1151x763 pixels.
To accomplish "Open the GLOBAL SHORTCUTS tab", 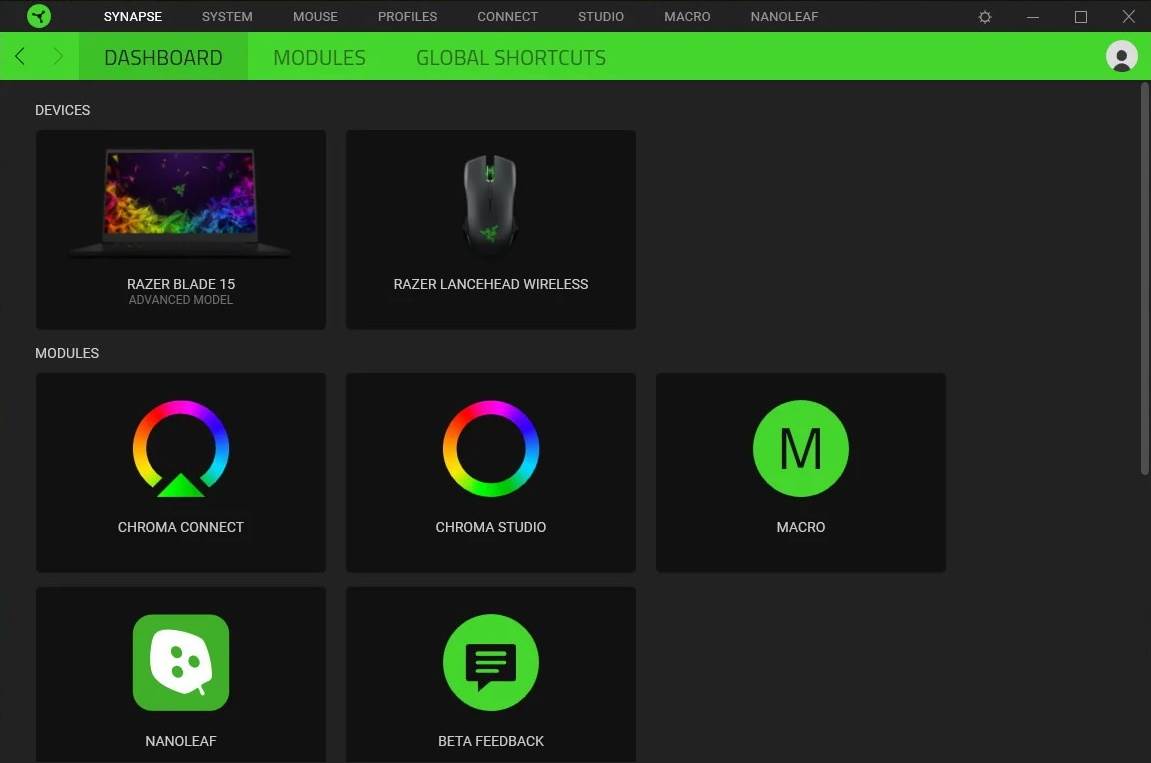I will 510,57.
